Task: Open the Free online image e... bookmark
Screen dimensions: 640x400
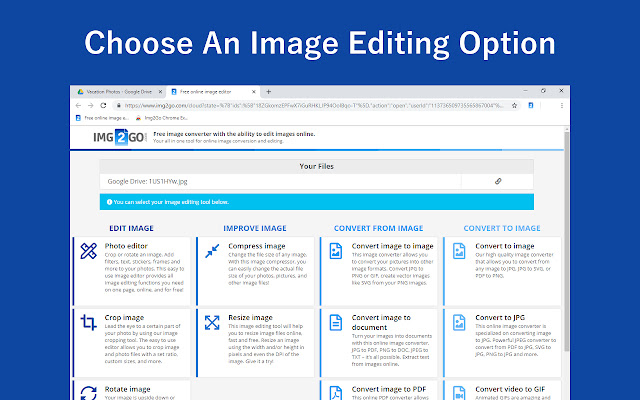Action: point(102,118)
